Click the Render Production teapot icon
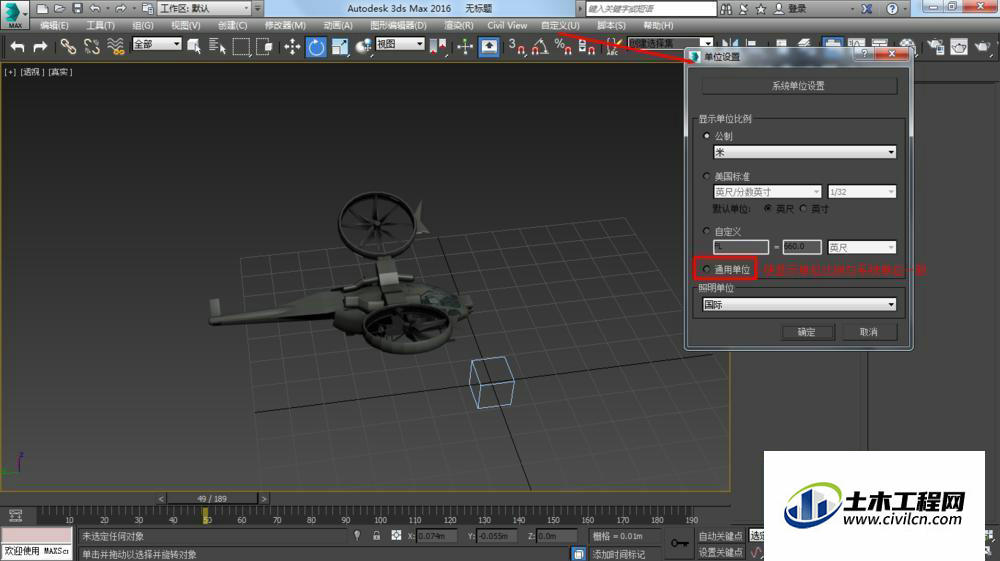Image resolution: width=1000 pixels, height=561 pixels. [x=982, y=47]
